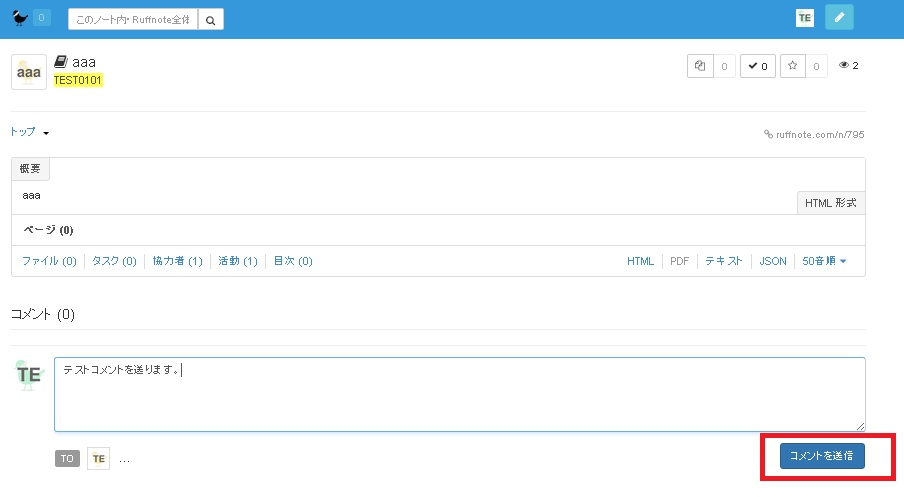This screenshot has height=497, width=904.
Task: Open the TE user avatar in header
Action: coord(805,18)
